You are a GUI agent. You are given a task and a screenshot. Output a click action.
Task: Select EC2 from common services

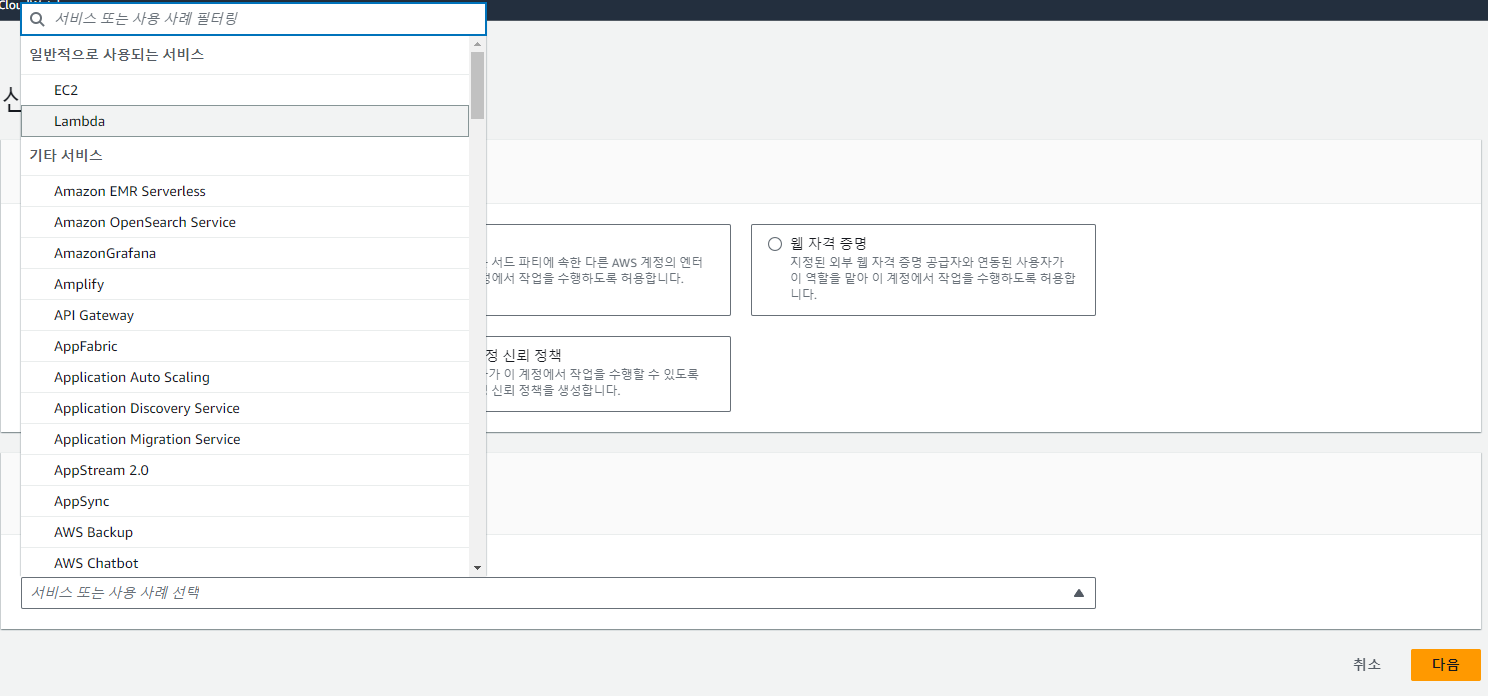[245, 90]
